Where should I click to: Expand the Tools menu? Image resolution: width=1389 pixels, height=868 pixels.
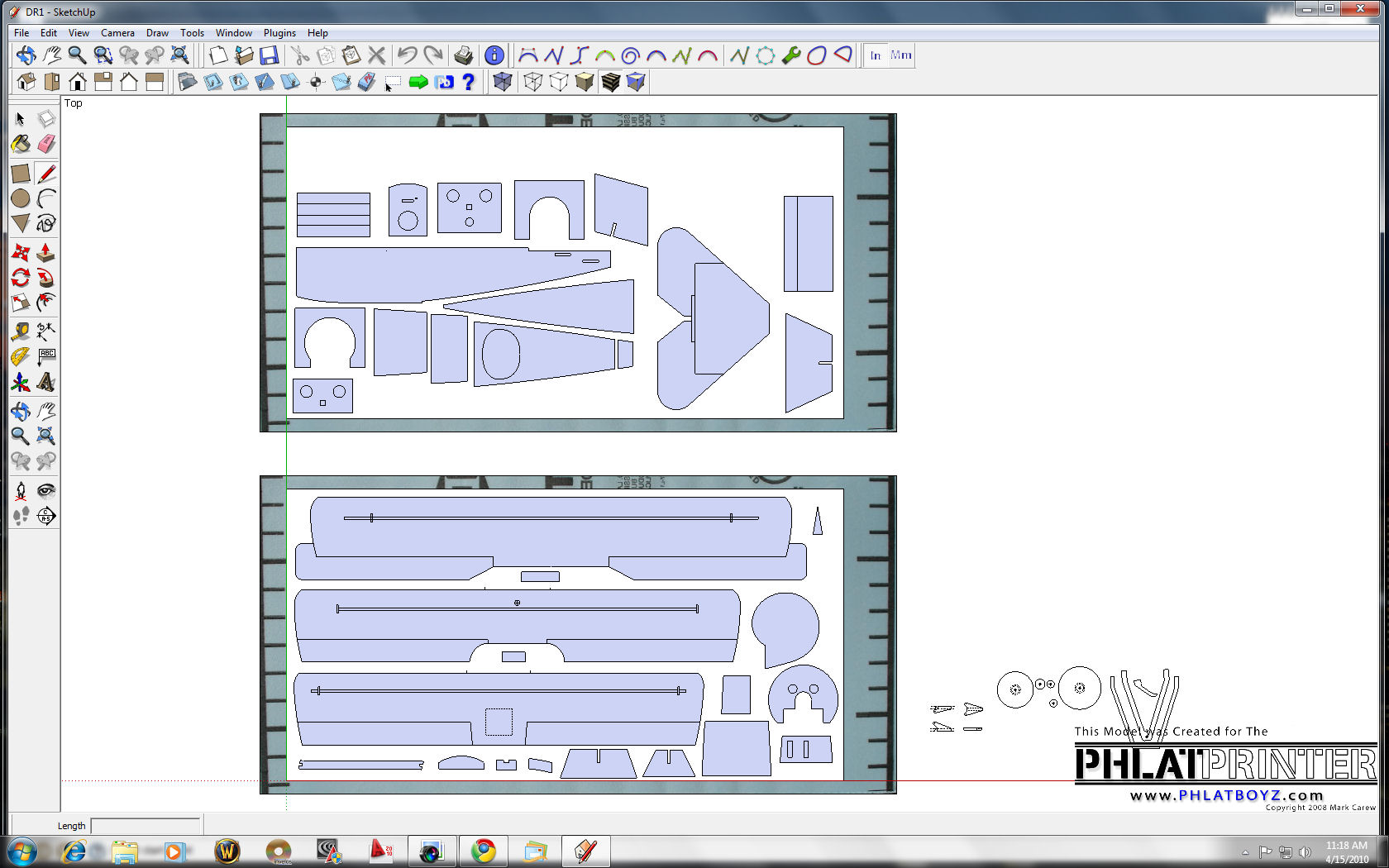coord(192,33)
